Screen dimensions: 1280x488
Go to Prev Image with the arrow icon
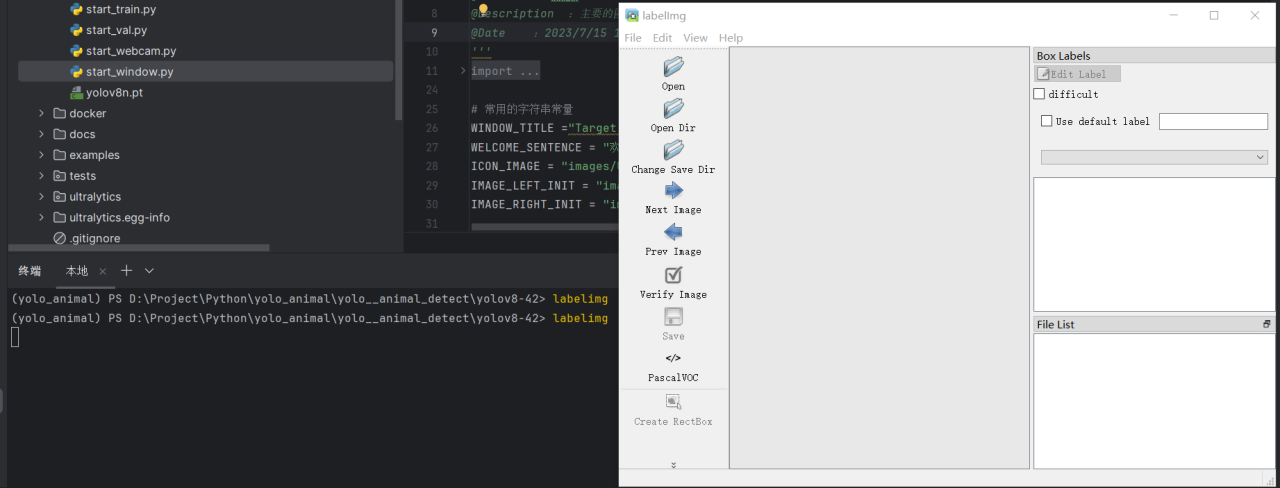[x=673, y=233]
